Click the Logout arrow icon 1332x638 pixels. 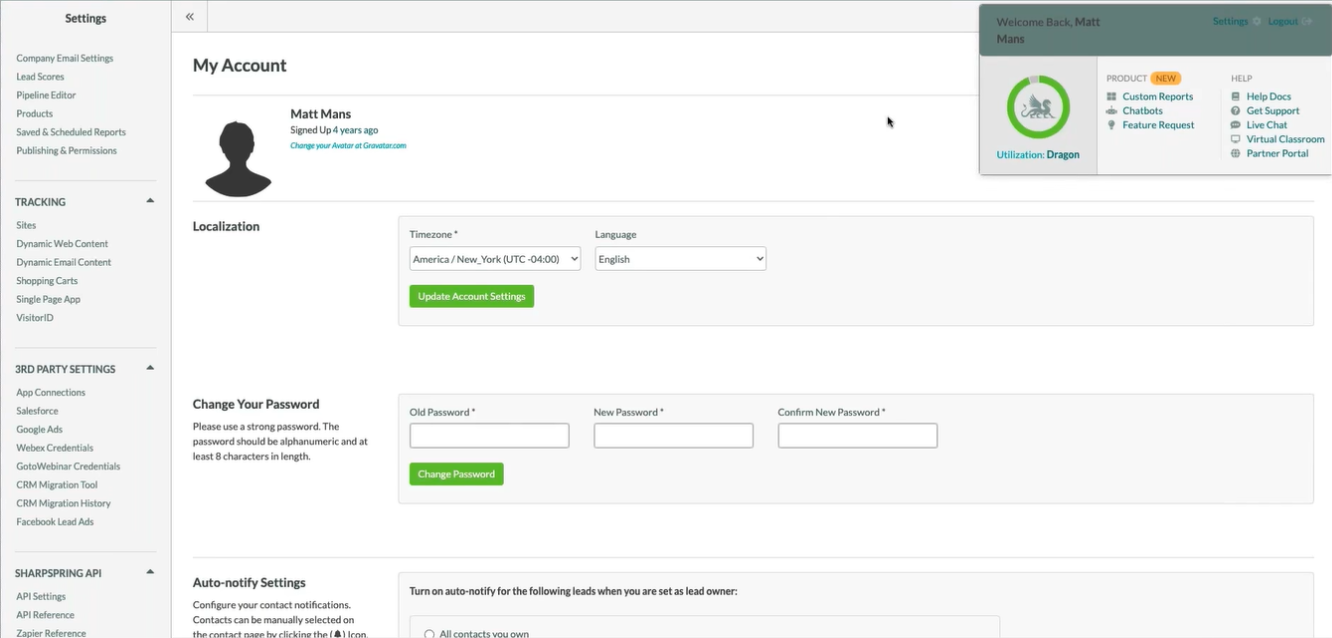1307,22
